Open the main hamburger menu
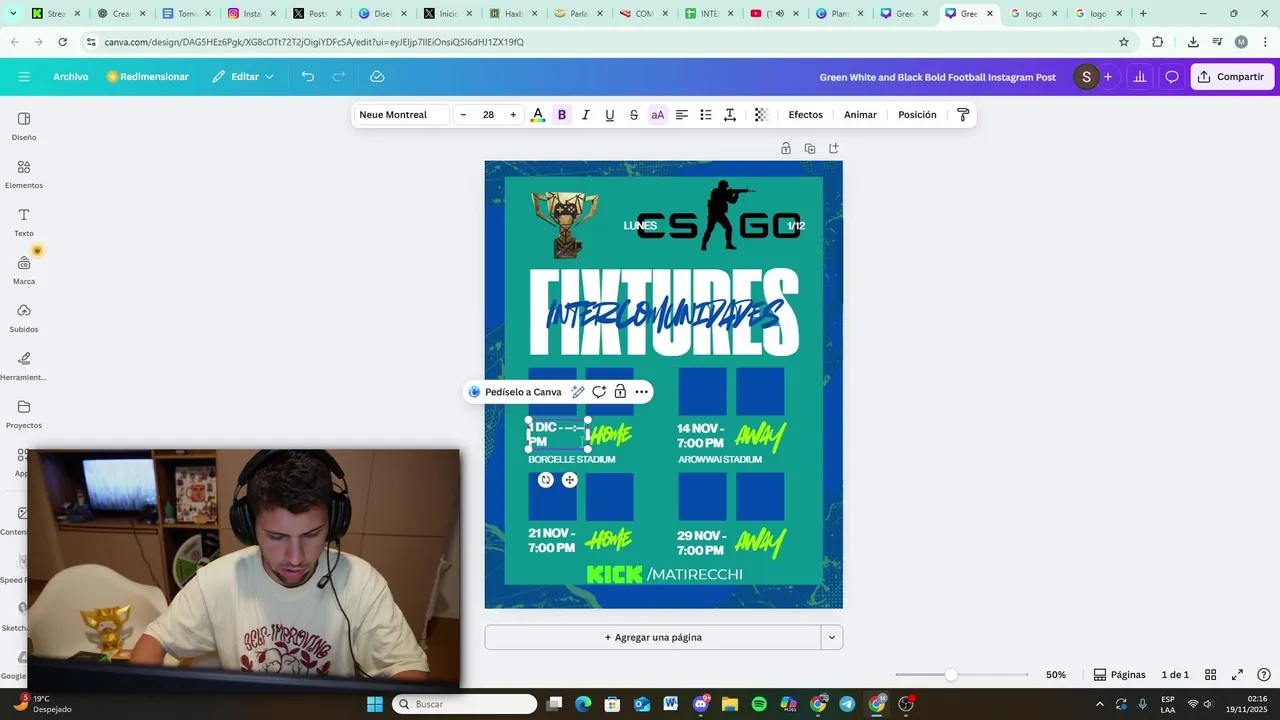1280x720 pixels. coord(24,77)
